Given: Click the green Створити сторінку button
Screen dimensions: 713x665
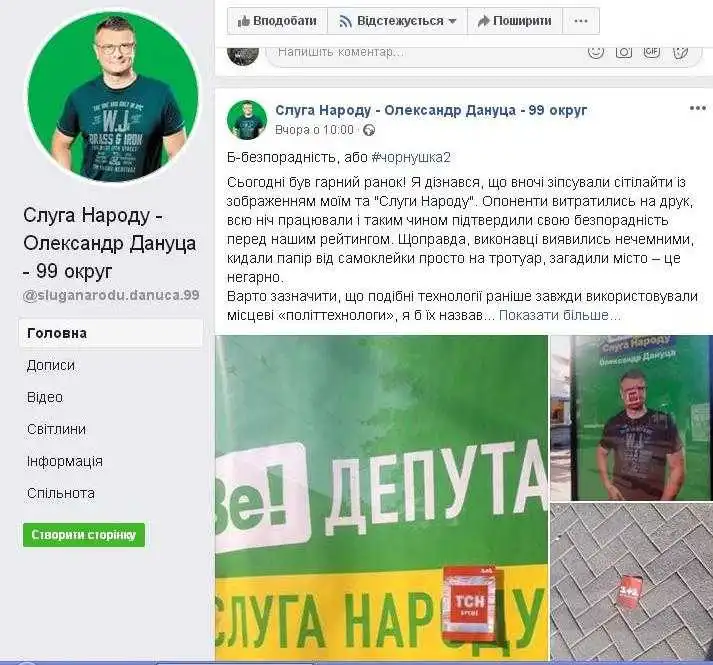Looking at the screenshot, I should click(84, 535).
